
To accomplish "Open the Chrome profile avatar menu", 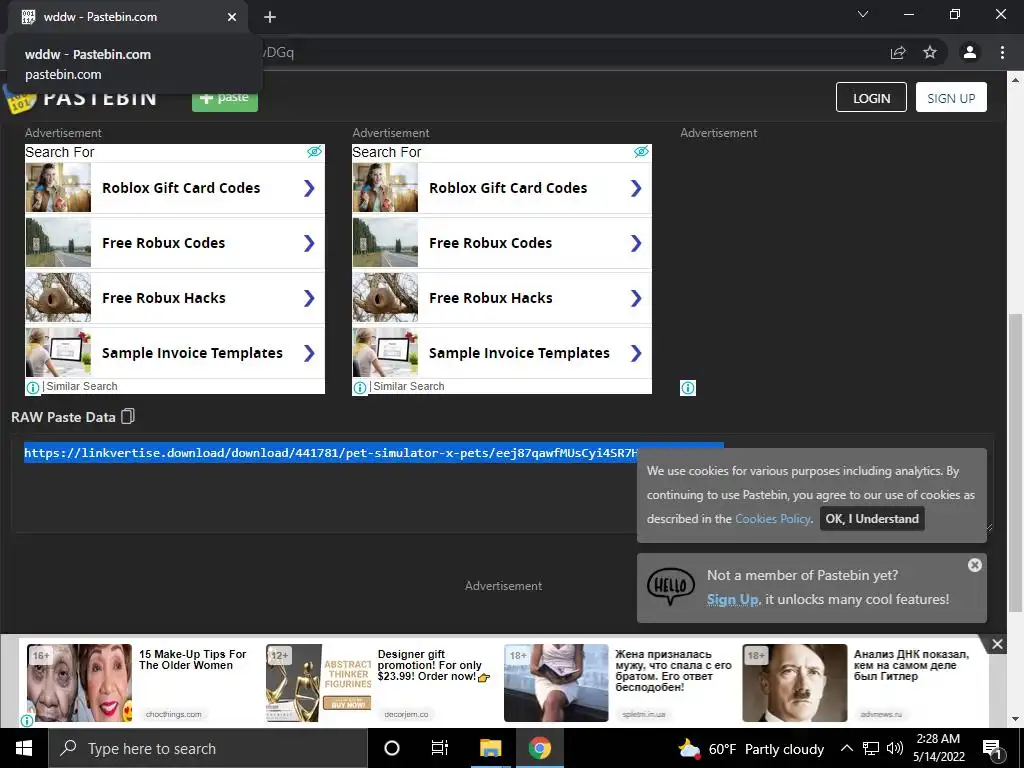I will 970,52.
